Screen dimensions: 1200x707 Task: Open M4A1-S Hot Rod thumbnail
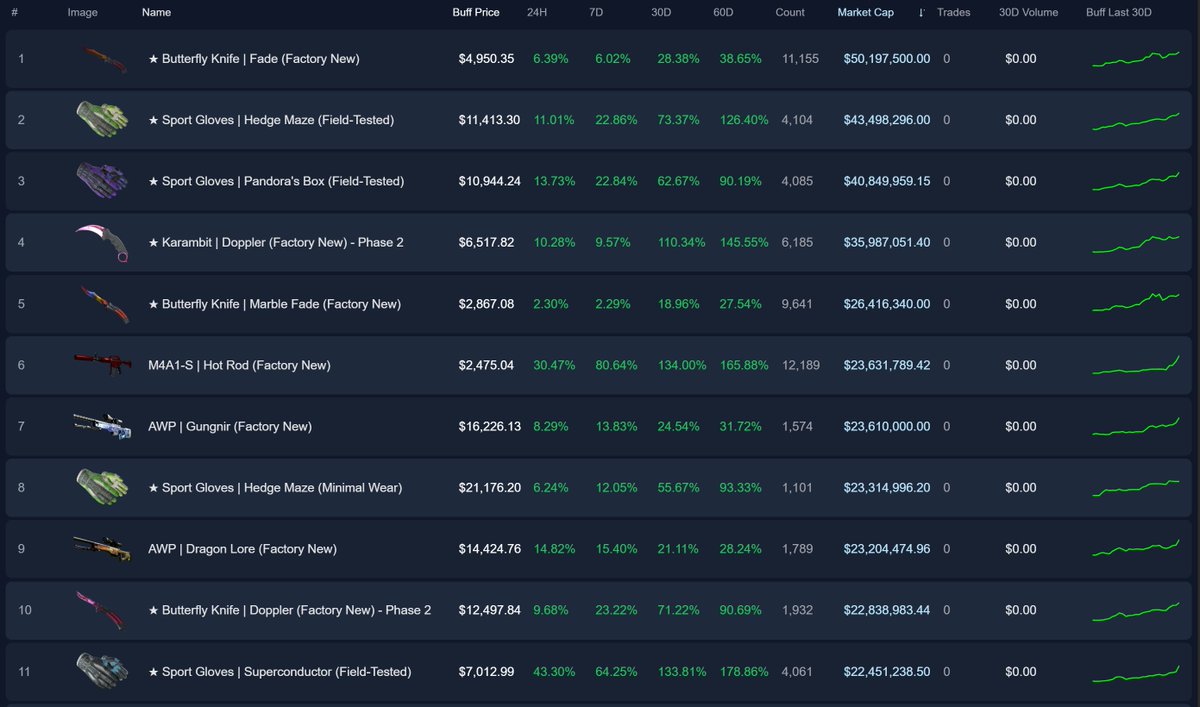[x=101, y=365]
